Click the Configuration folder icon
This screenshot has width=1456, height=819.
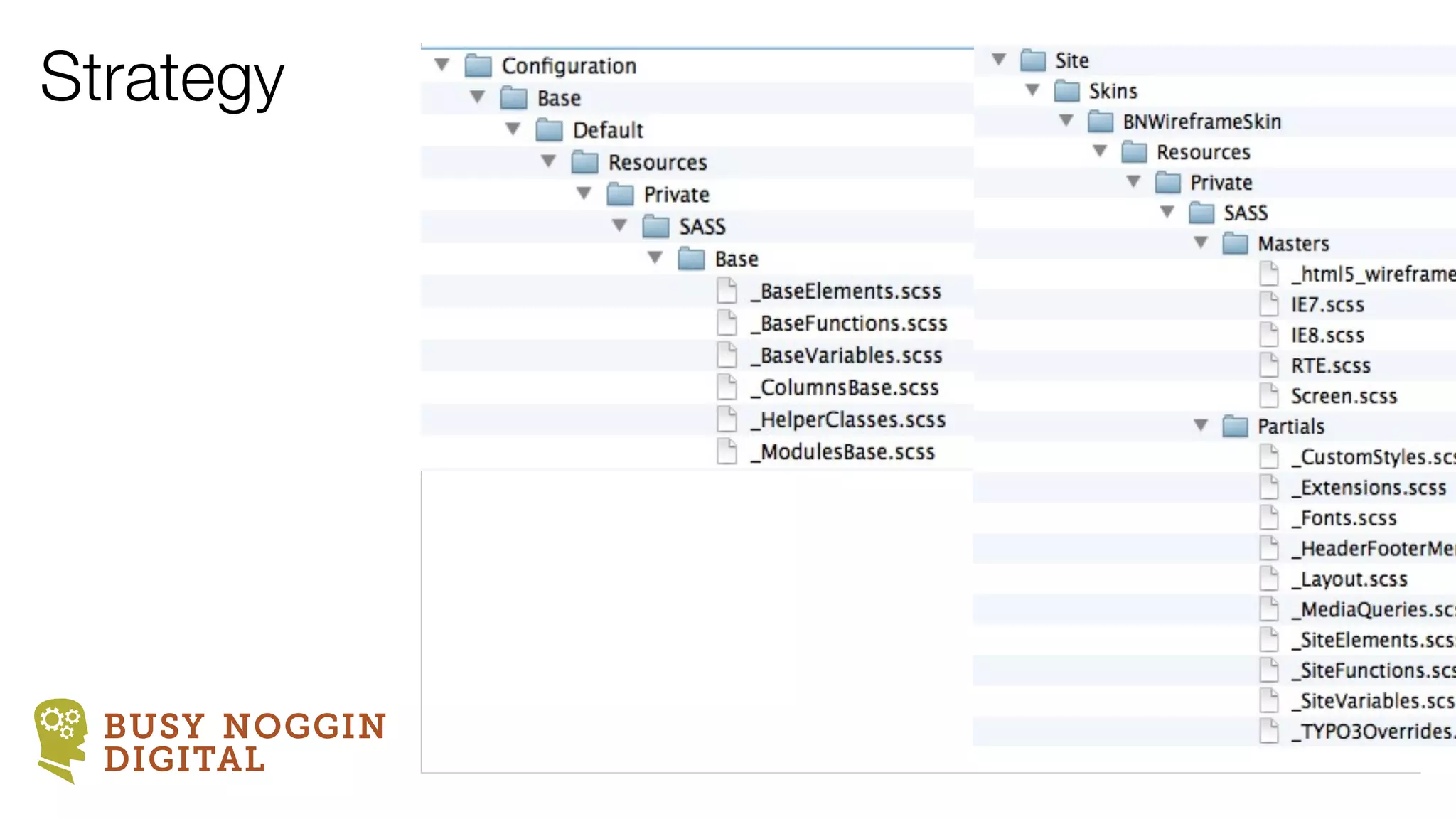click(478, 66)
